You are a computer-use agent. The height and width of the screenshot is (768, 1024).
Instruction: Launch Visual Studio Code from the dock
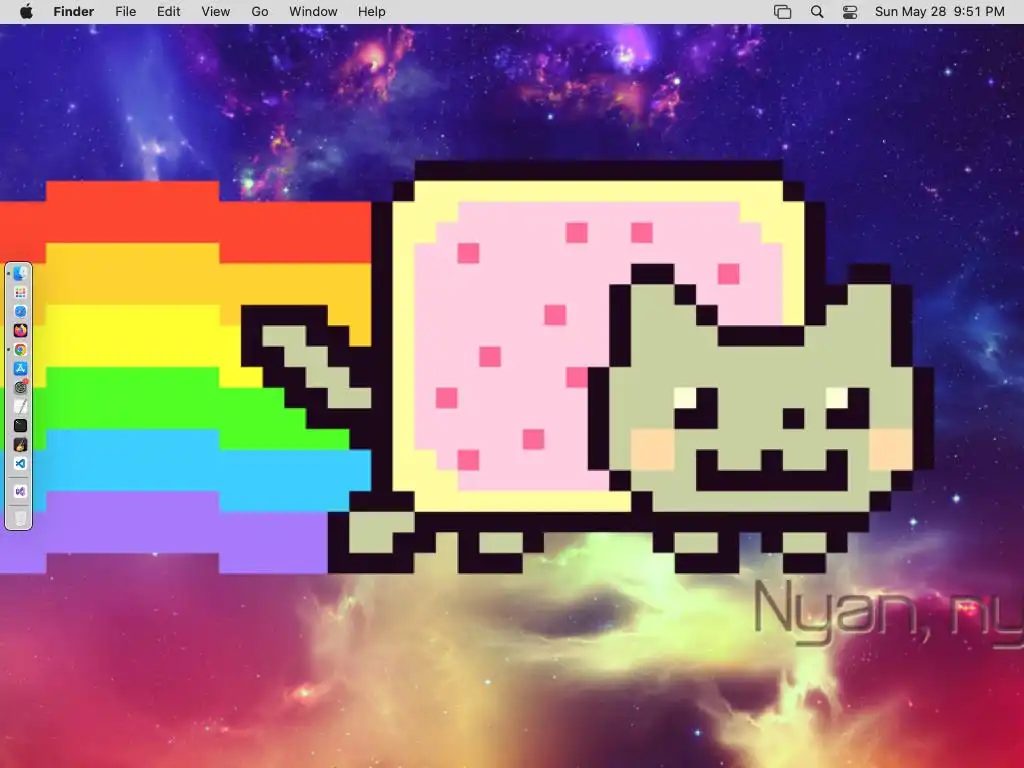[x=20, y=463]
